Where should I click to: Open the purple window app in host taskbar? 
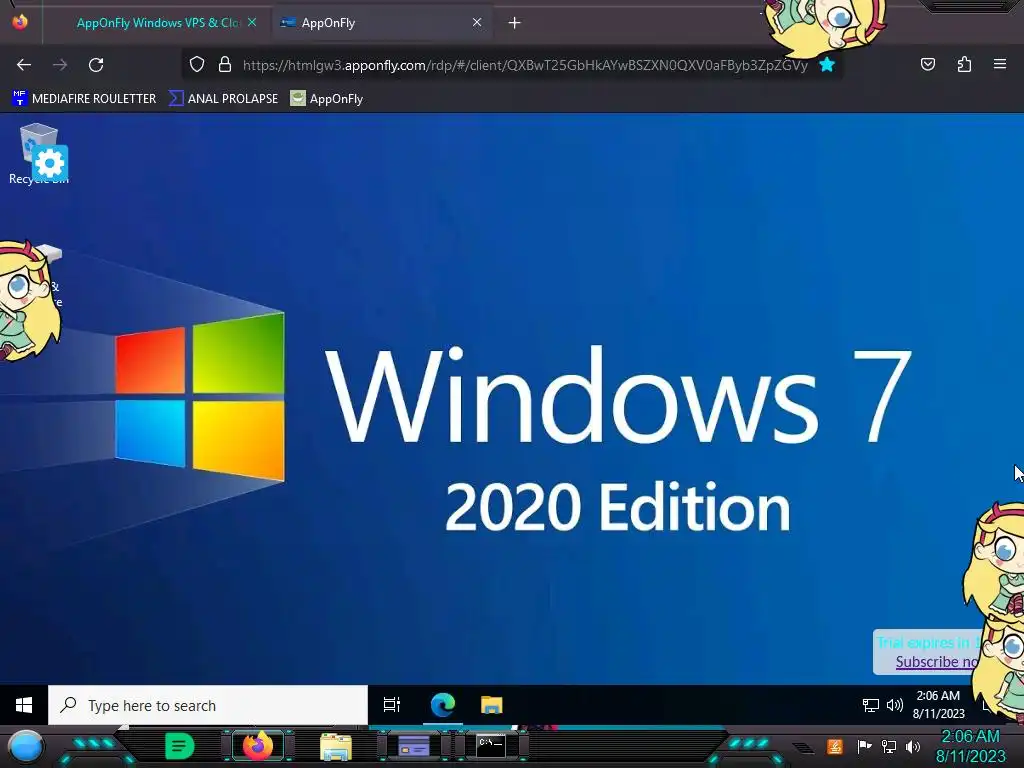pos(413,746)
